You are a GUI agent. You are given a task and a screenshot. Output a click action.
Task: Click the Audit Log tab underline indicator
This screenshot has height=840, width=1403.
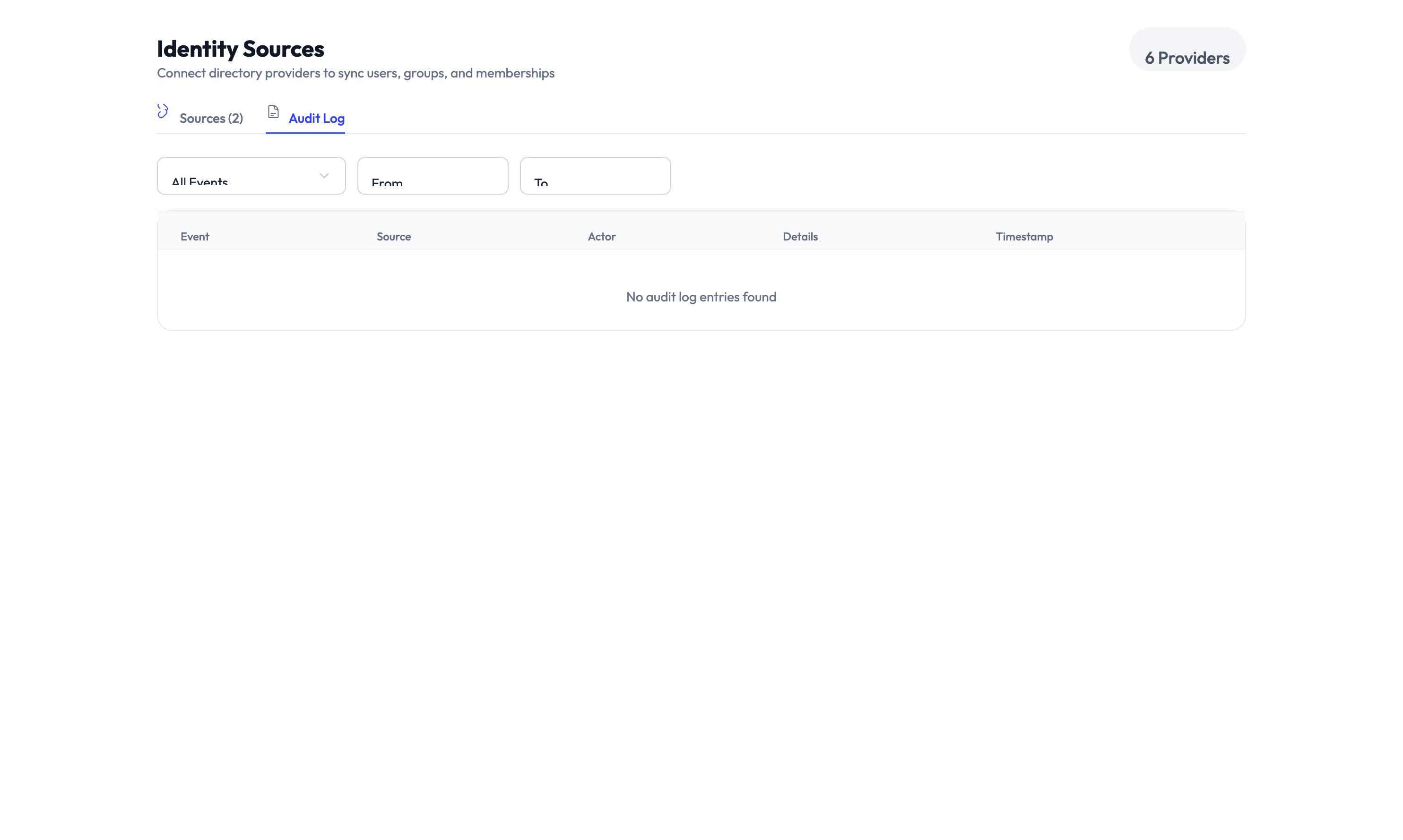(x=305, y=134)
